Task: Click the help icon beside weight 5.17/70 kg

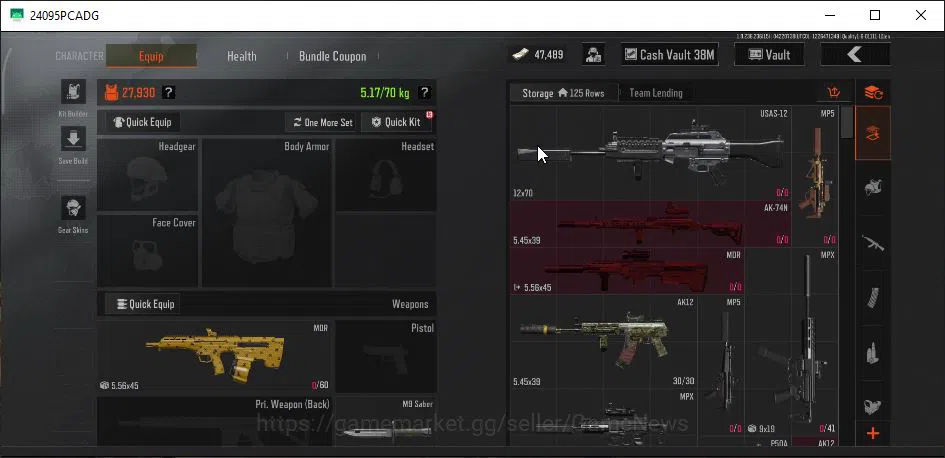Action: (x=424, y=93)
